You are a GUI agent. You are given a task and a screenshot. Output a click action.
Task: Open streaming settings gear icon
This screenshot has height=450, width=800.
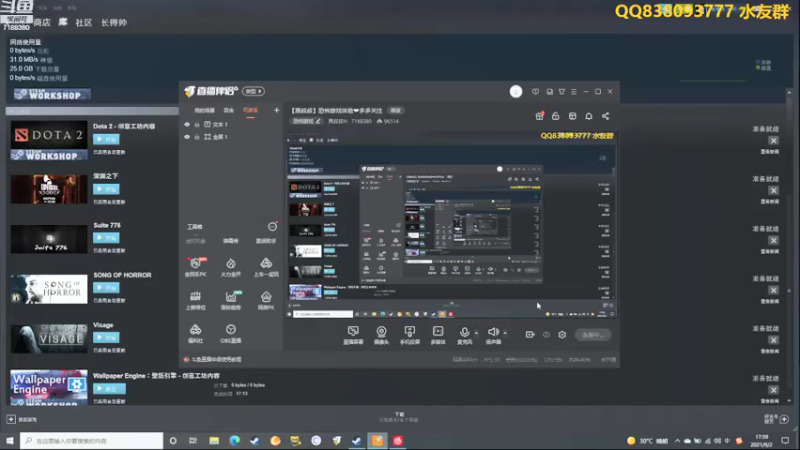coord(562,335)
